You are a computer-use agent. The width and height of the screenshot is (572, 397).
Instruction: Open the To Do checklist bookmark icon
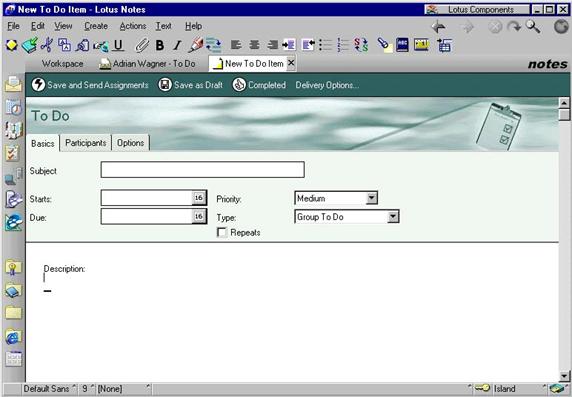click(x=13, y=153)
